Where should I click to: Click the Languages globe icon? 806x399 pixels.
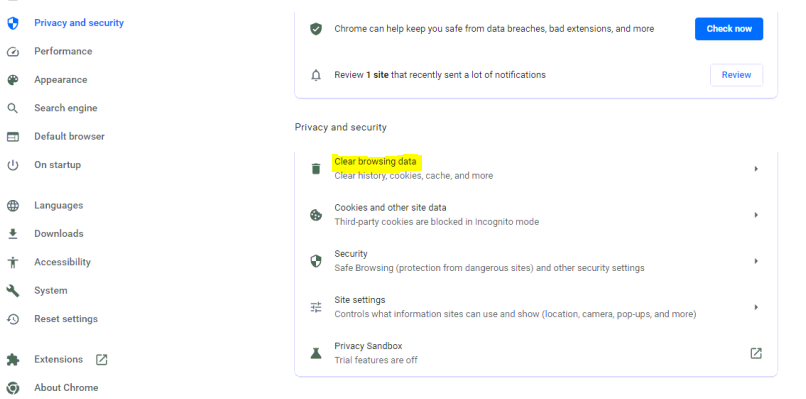tap(13, 206)
